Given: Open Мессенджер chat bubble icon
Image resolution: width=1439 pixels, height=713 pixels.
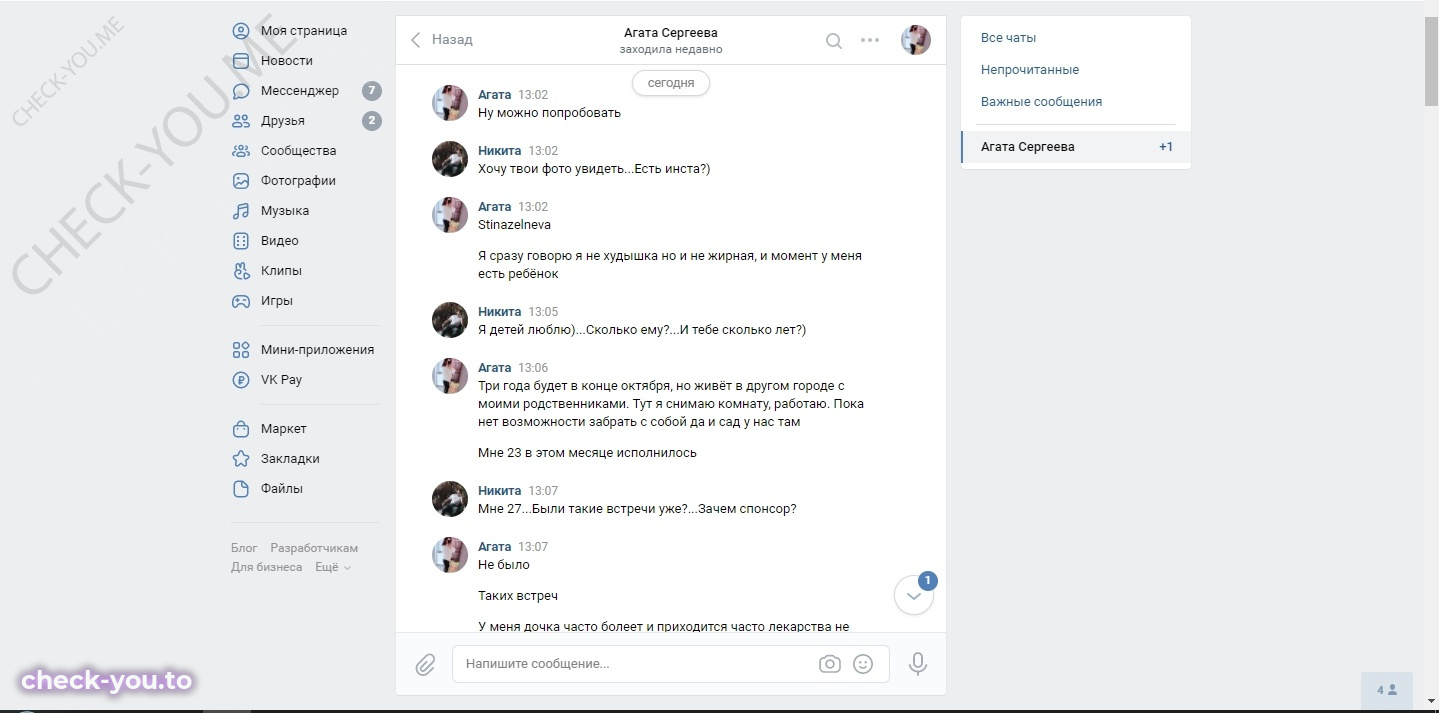Looking at the screenshot, I should click(241, 91).
